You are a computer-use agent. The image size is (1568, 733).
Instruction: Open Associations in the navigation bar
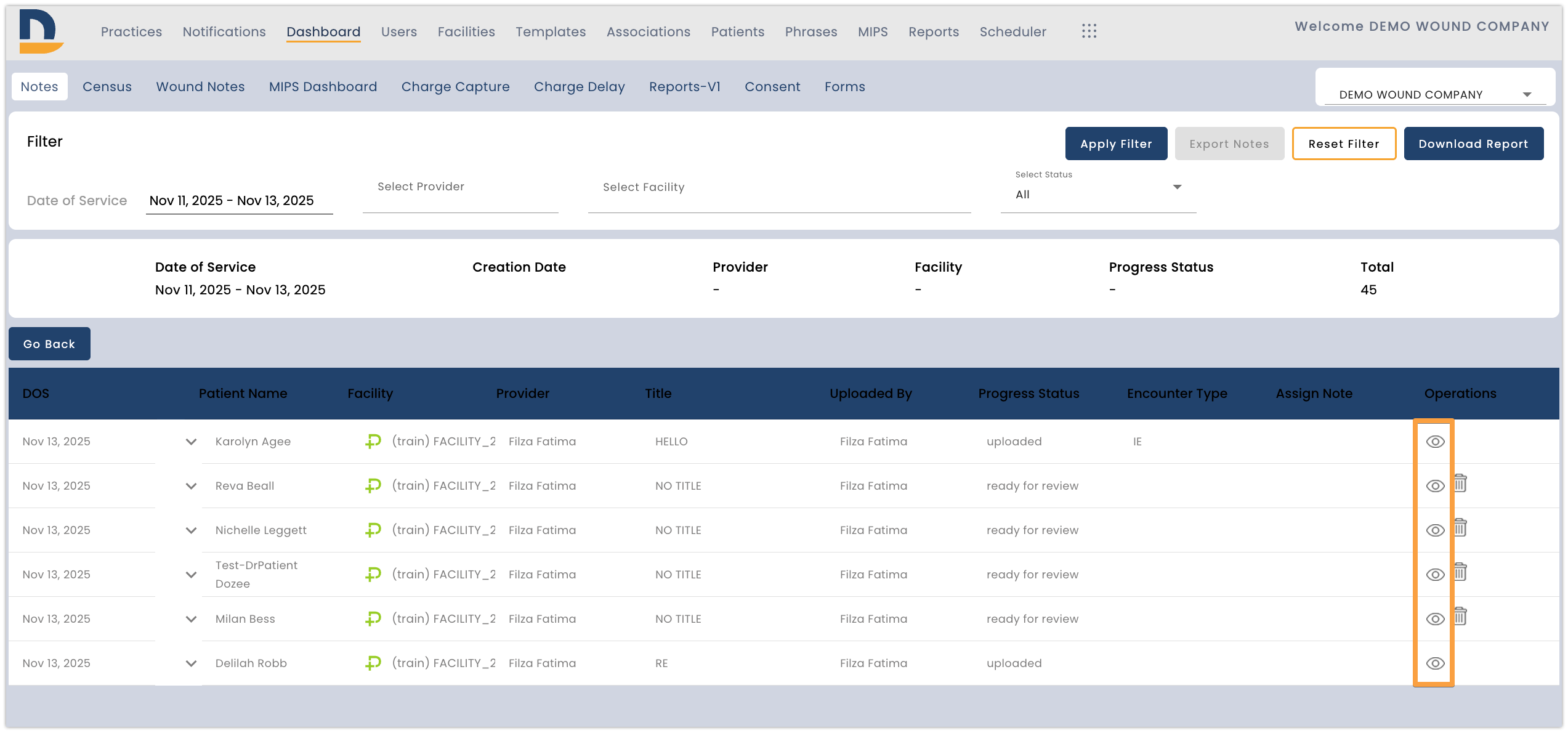[x=649, y=31]
